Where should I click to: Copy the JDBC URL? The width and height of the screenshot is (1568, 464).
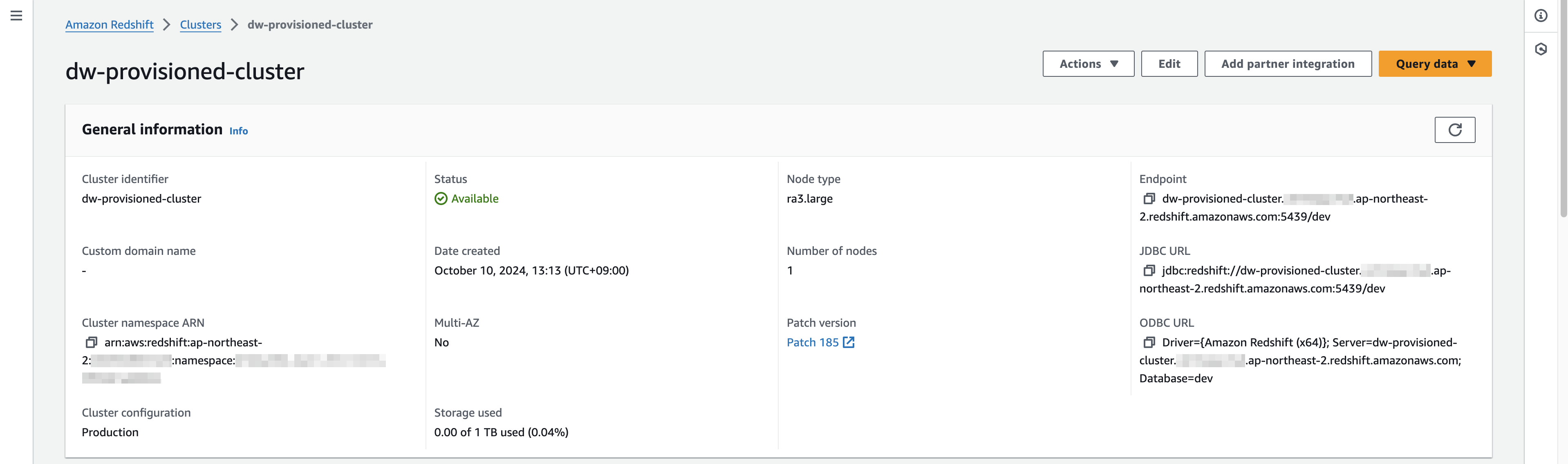click(1149, 271)
